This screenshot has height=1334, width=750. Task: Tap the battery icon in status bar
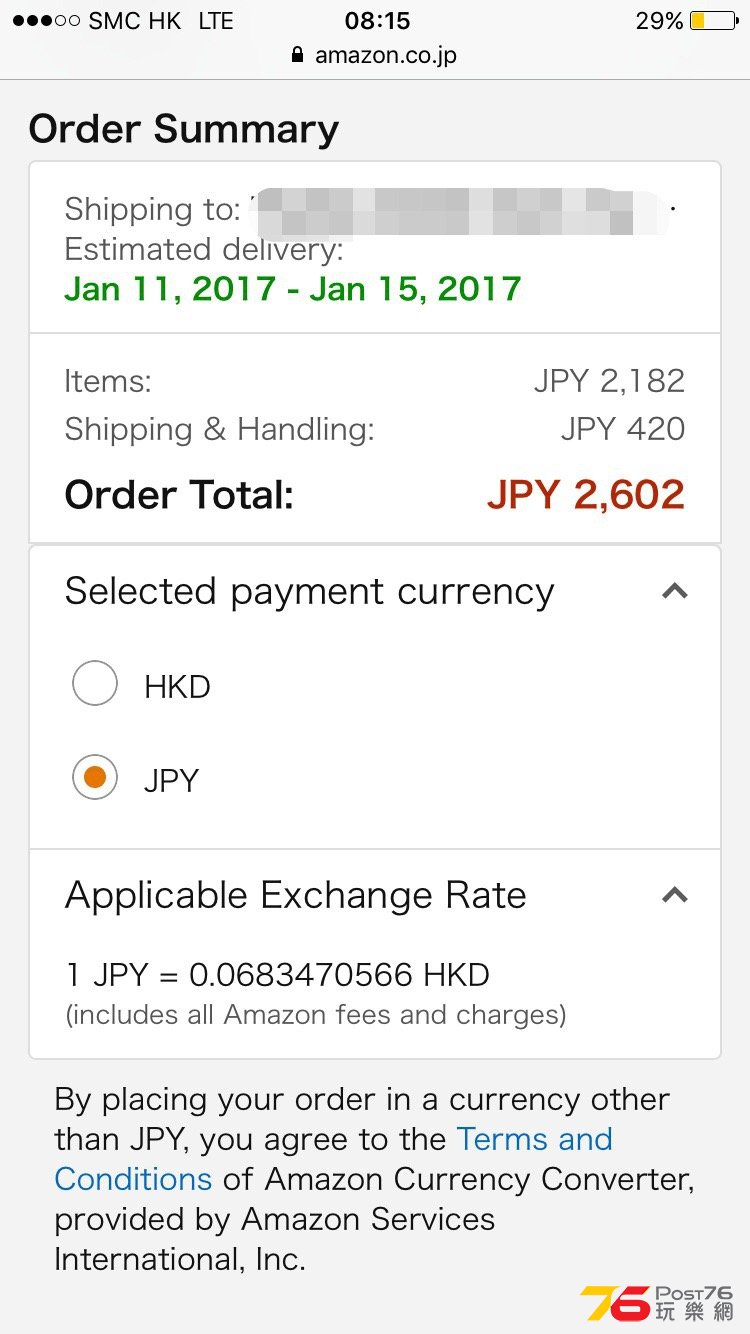point(713,20)
